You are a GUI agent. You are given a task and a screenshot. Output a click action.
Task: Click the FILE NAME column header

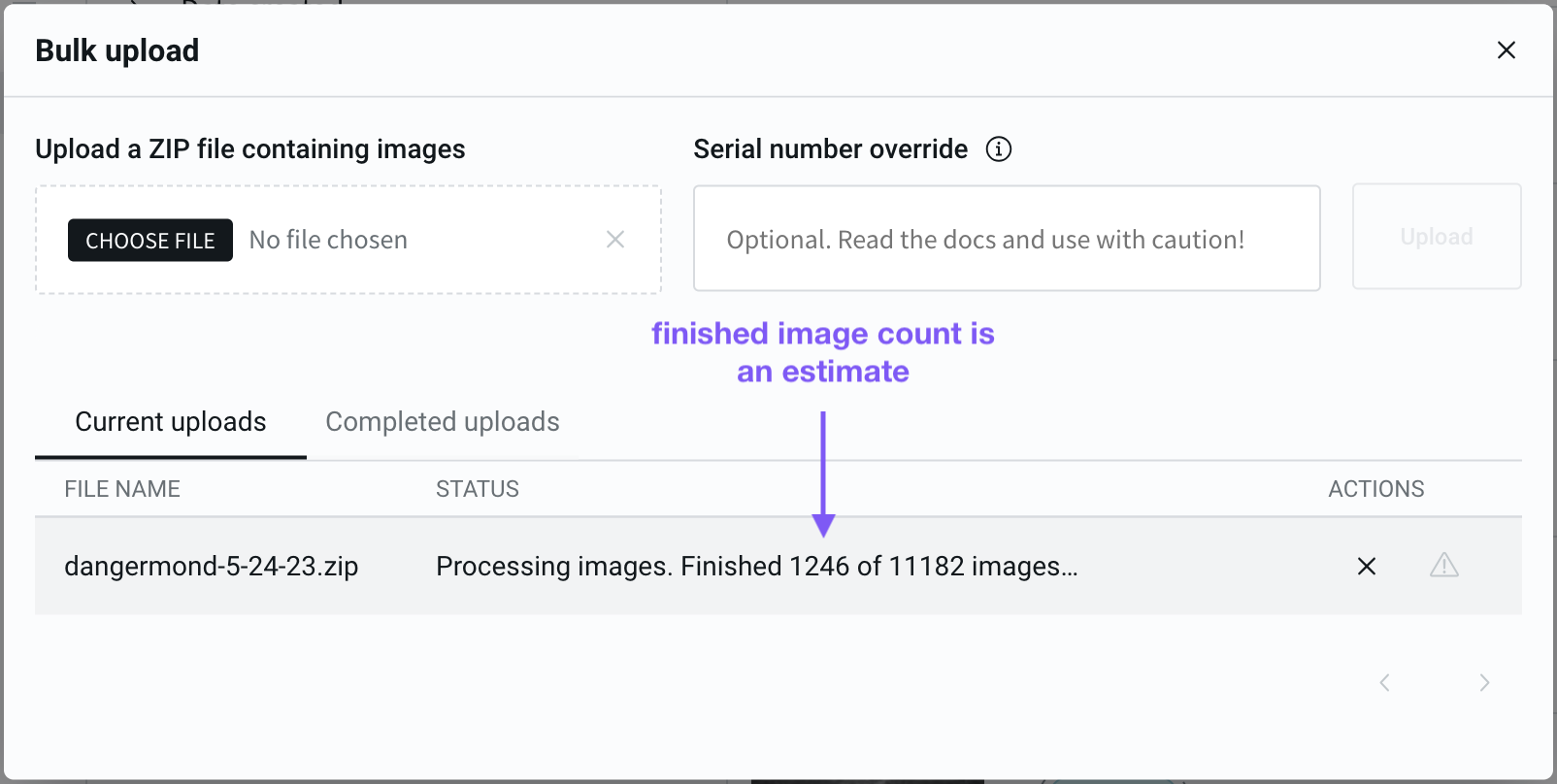pos(122,489)
